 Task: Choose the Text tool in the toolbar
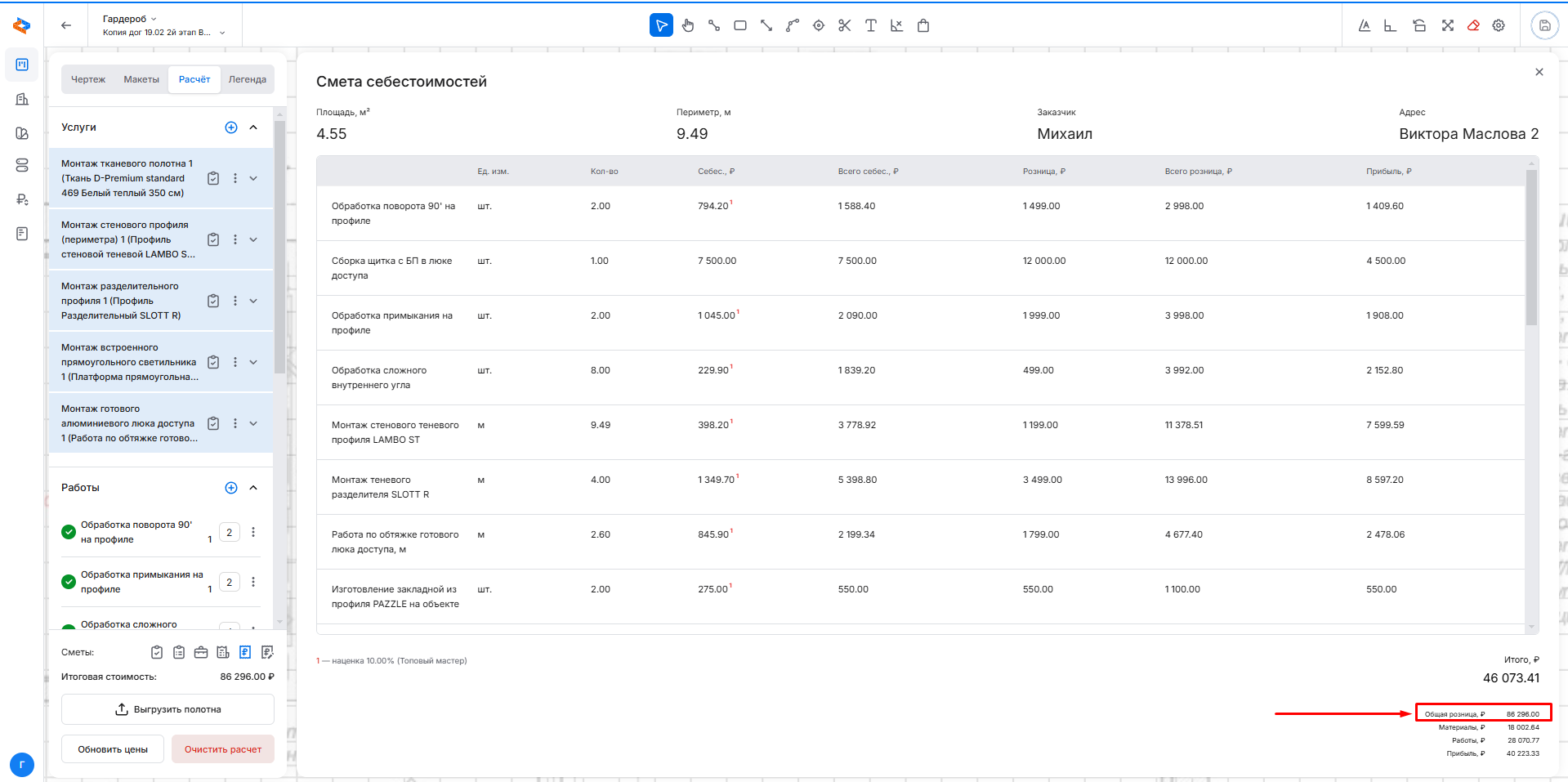click(x=870, y=25)
